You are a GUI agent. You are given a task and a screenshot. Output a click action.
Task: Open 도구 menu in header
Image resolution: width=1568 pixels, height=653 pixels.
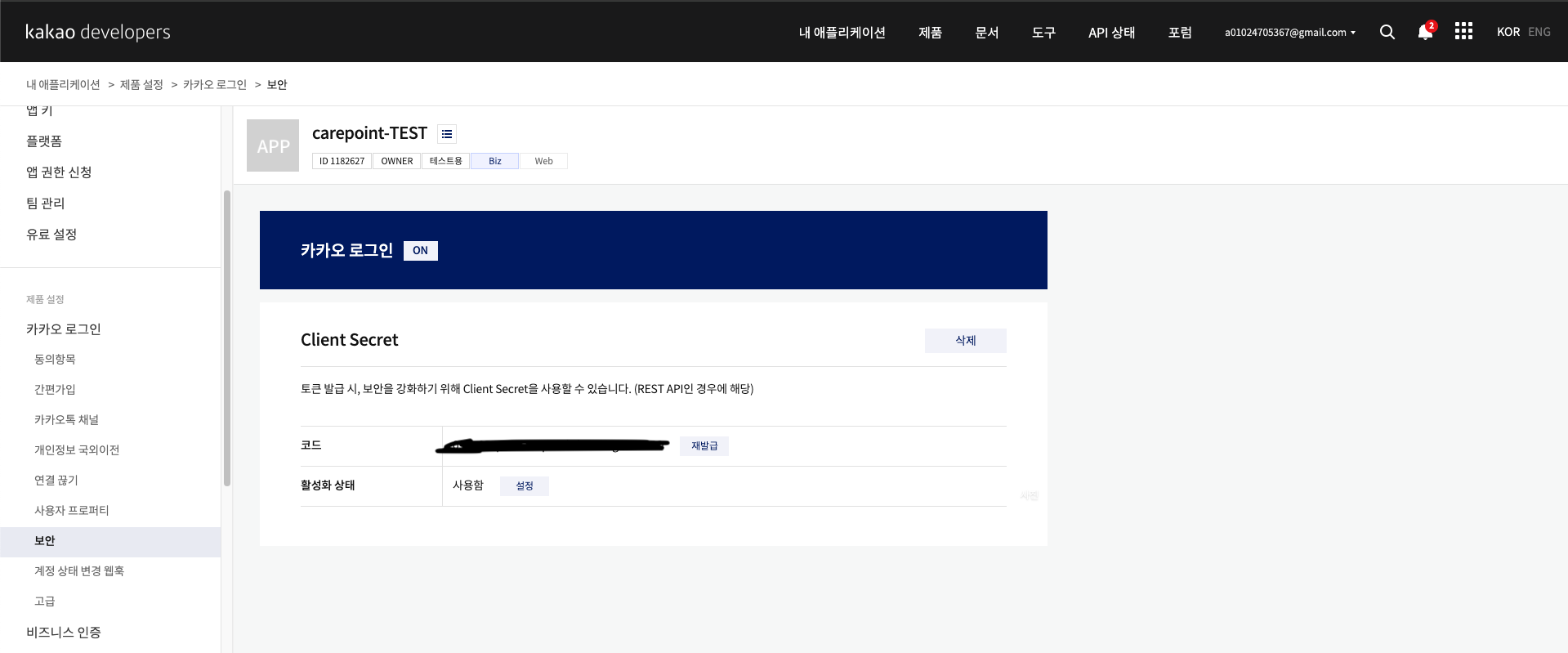coord(1043,32)
